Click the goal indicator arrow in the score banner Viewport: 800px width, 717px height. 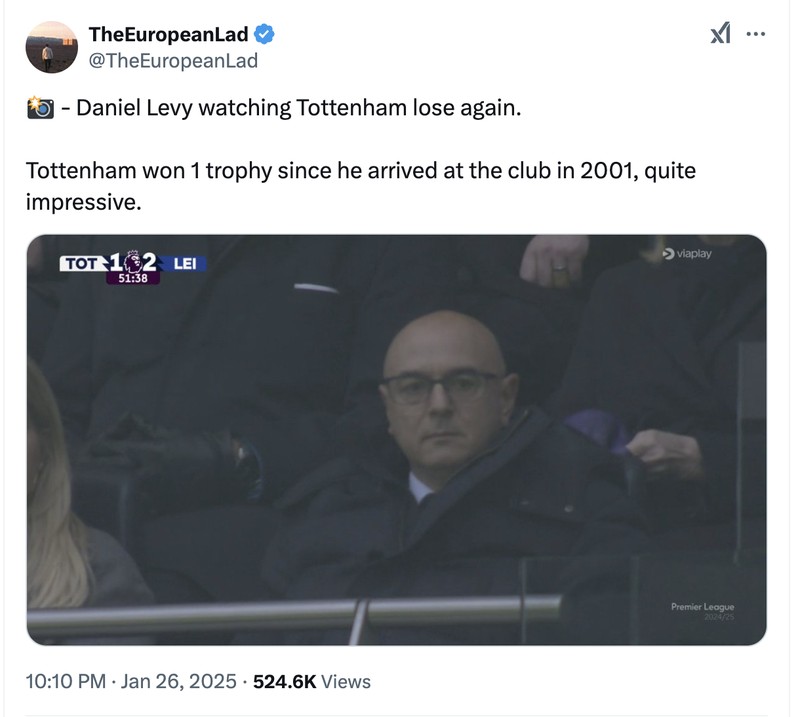coord(104,260)
